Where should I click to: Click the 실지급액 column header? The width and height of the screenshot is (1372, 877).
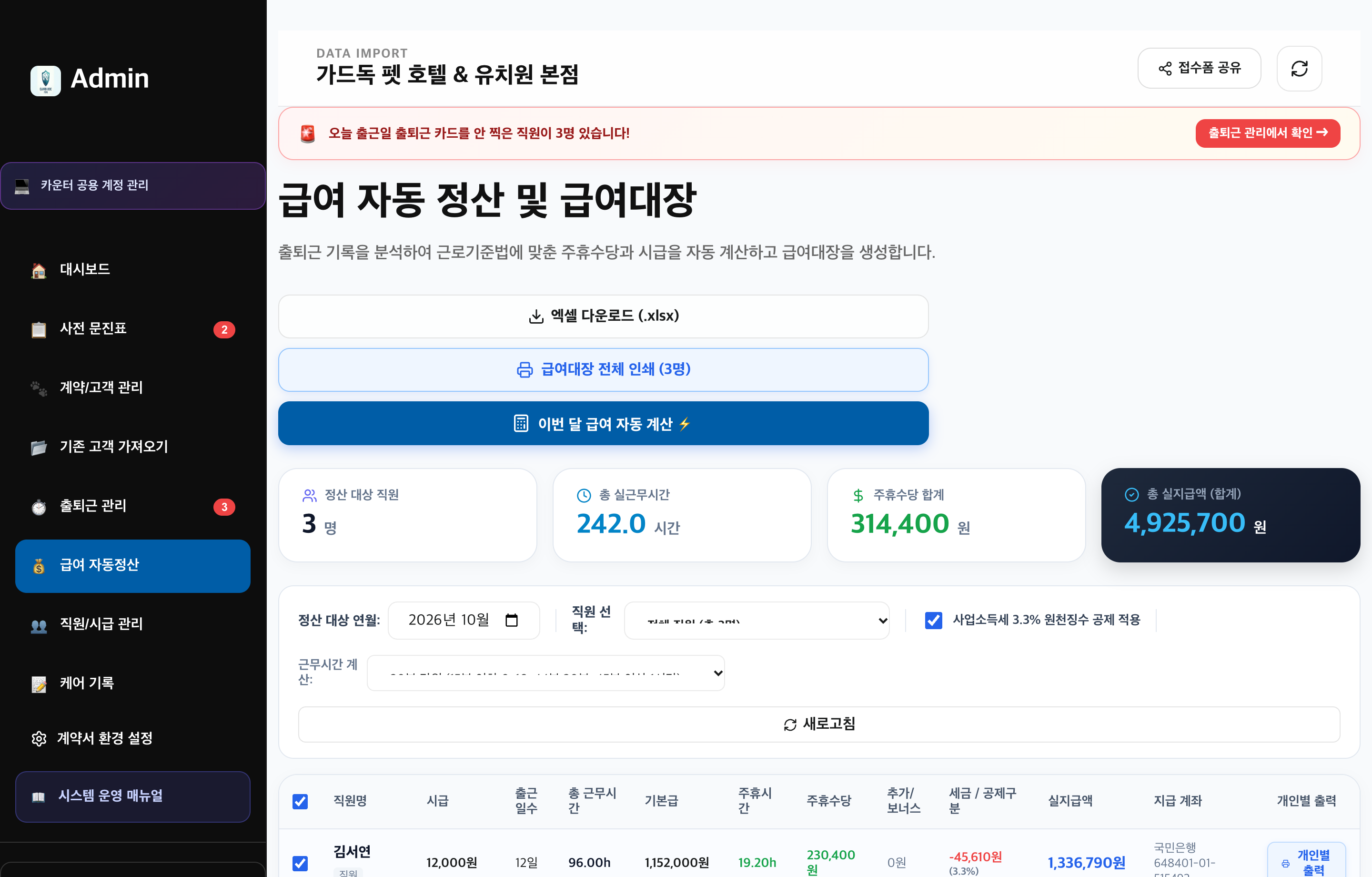coord(1070,801)
